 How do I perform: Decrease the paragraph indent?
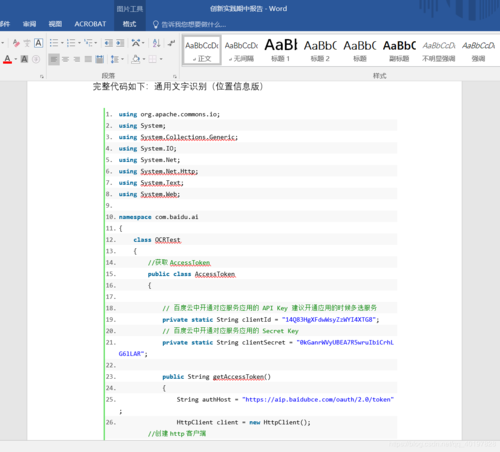108,43
